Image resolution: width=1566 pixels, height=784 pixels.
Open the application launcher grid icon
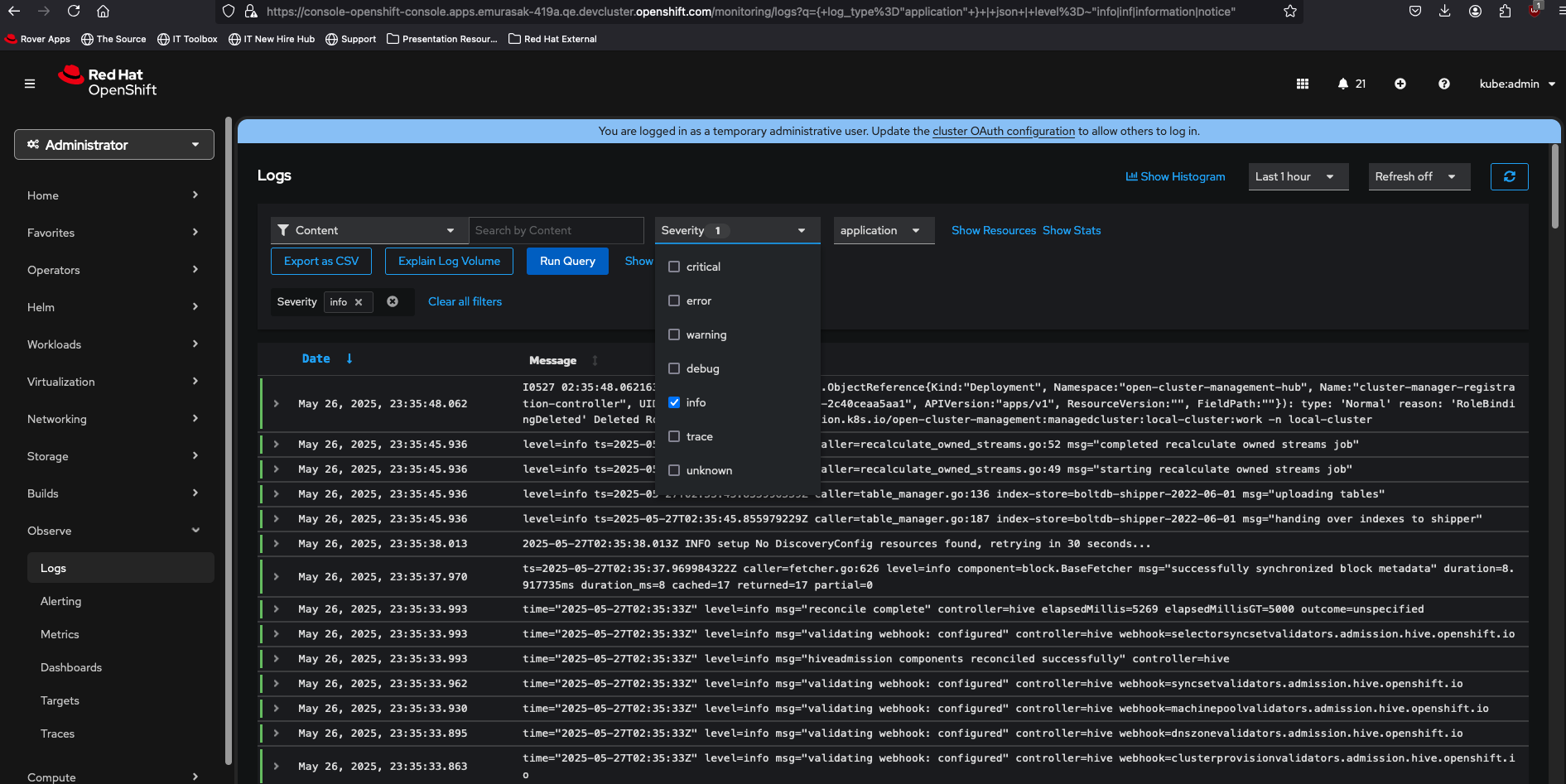pos(1302,84)
